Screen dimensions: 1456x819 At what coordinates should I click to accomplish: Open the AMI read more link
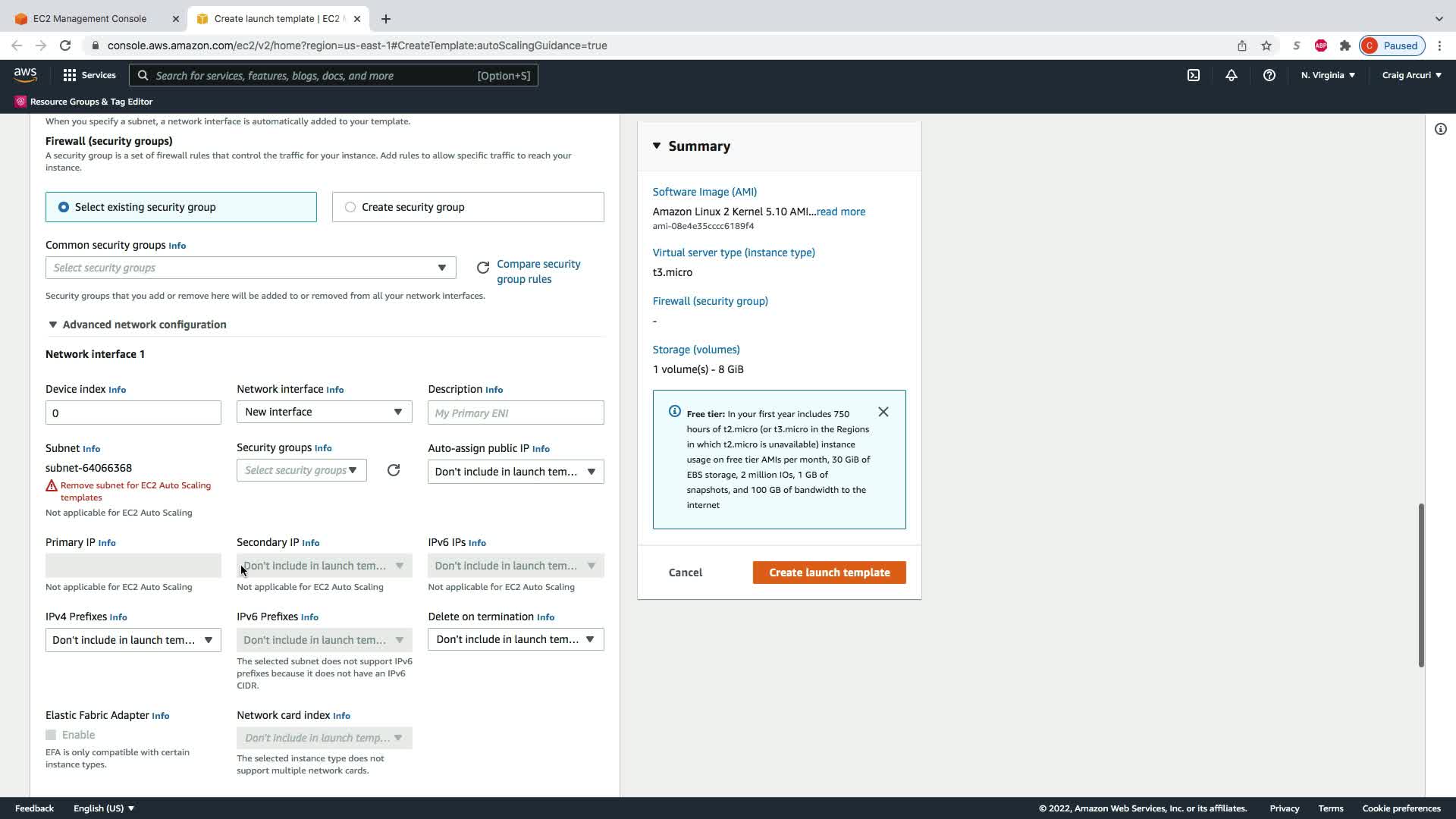[840, 212]
